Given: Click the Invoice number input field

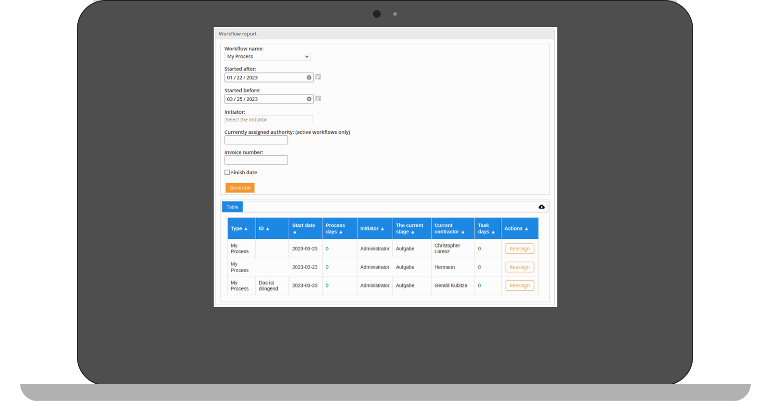Looking at the screenshot, I should coord(256,160).
